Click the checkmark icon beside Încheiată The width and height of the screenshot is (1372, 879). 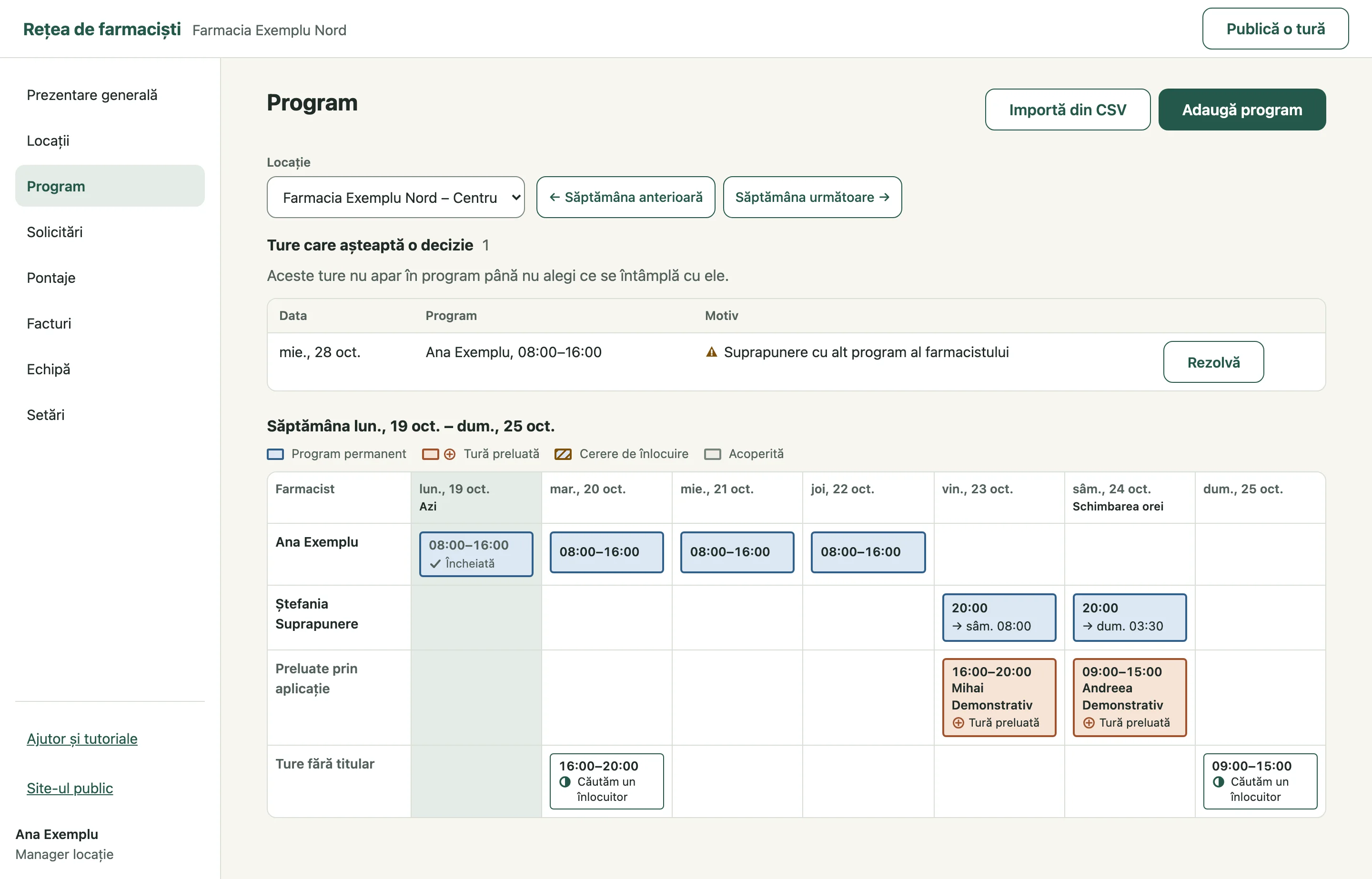tap(435, 564)
